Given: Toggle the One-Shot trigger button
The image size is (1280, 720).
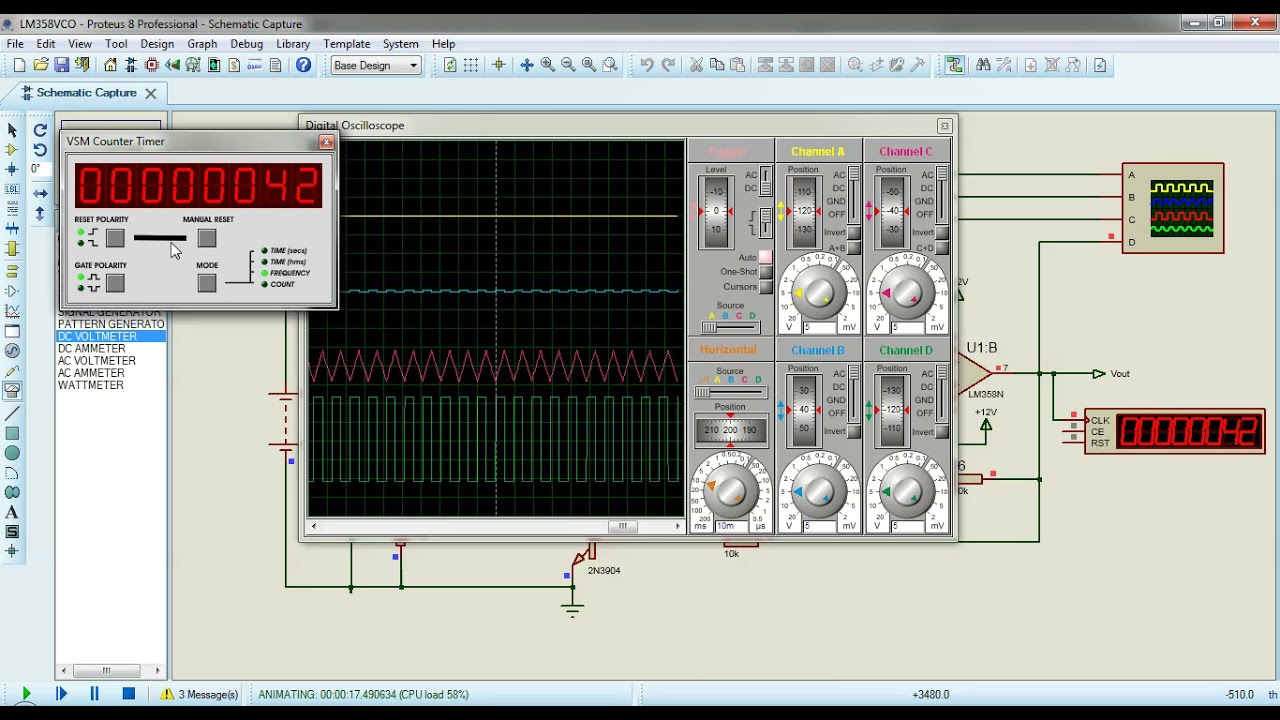Looking at the screenshot, I should coord(765,272).
